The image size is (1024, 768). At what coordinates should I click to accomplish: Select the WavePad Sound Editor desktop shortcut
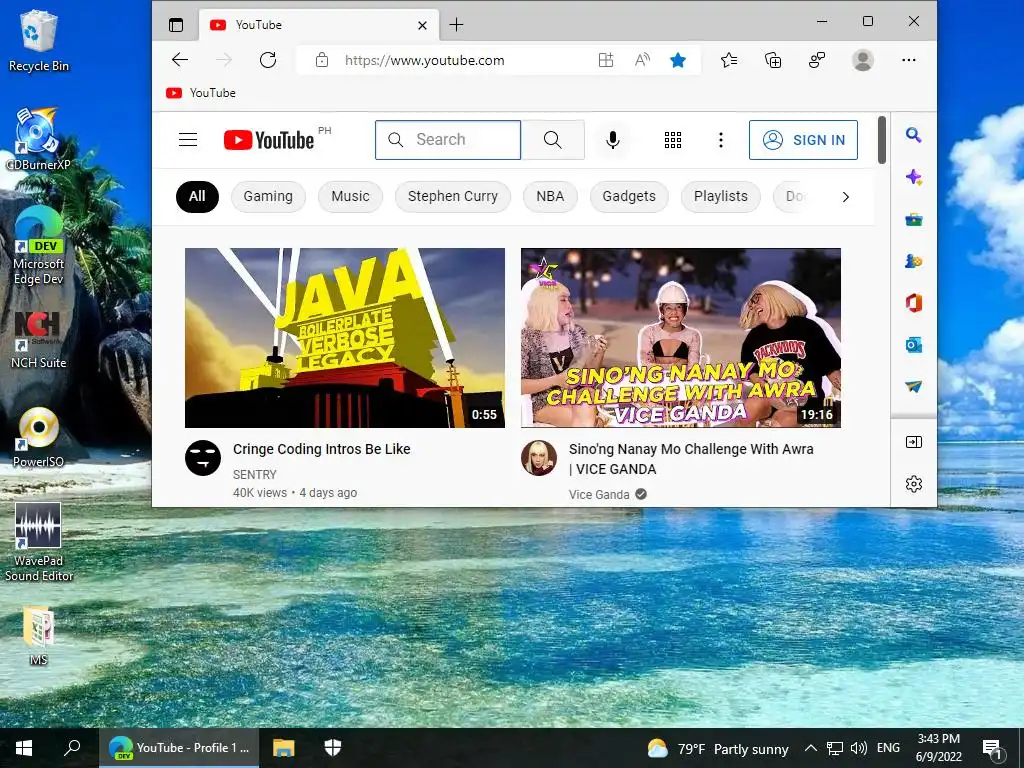coord(39,542)
